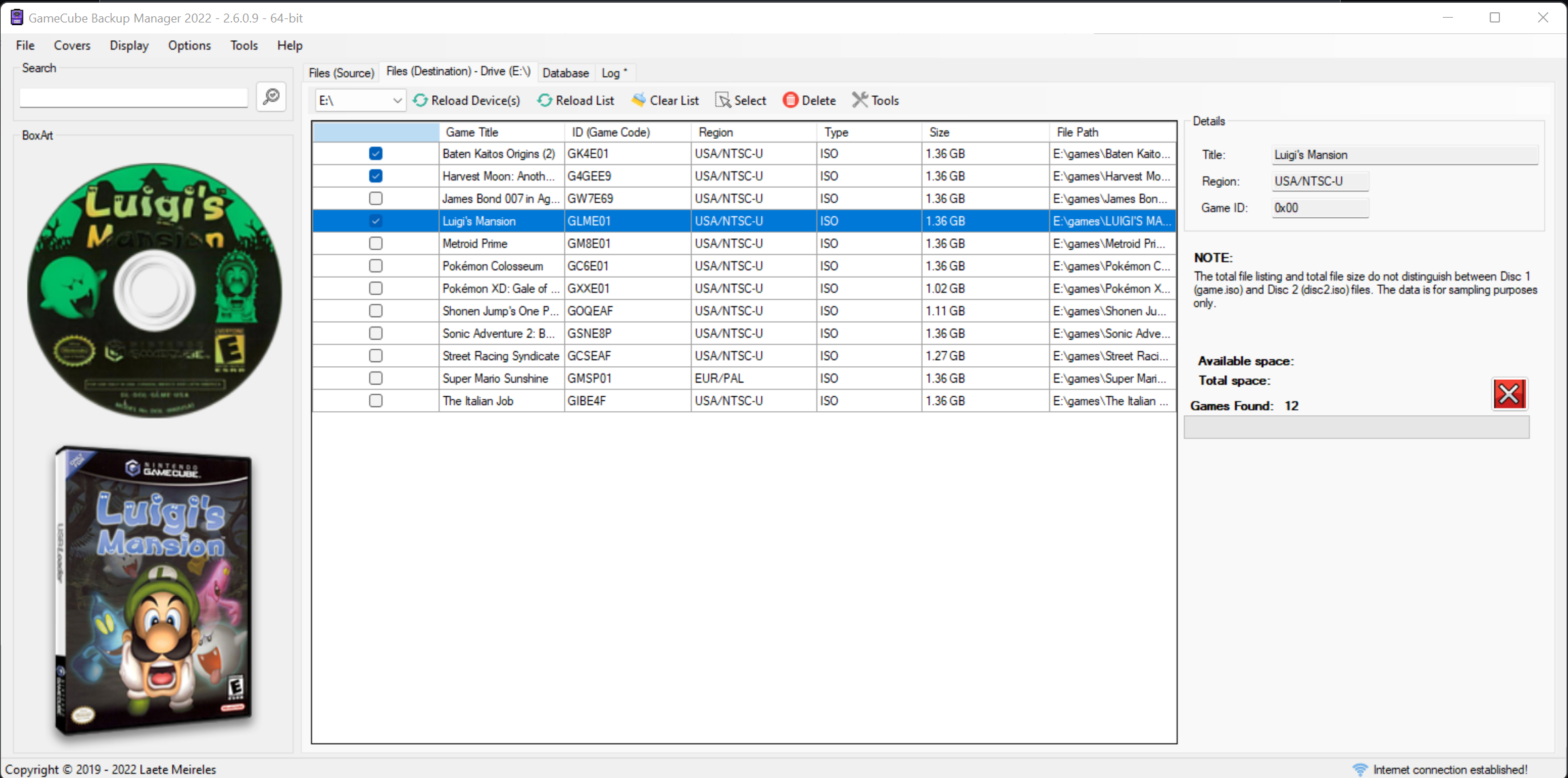1568x778 pixels.
Task: Click the Reload Device(s) icon
Action: point(421,101)
